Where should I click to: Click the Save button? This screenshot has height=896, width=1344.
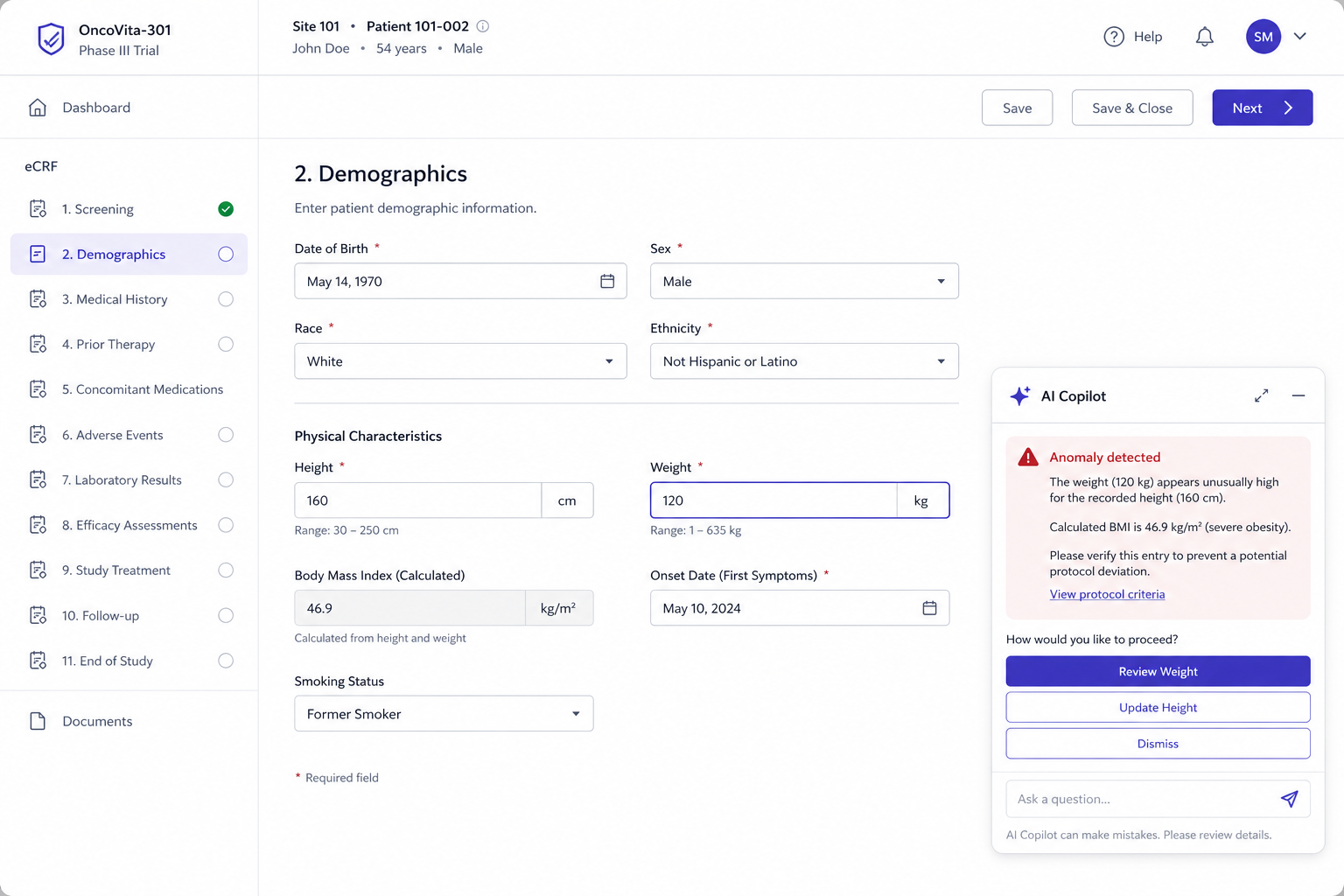coord(1017,108)
